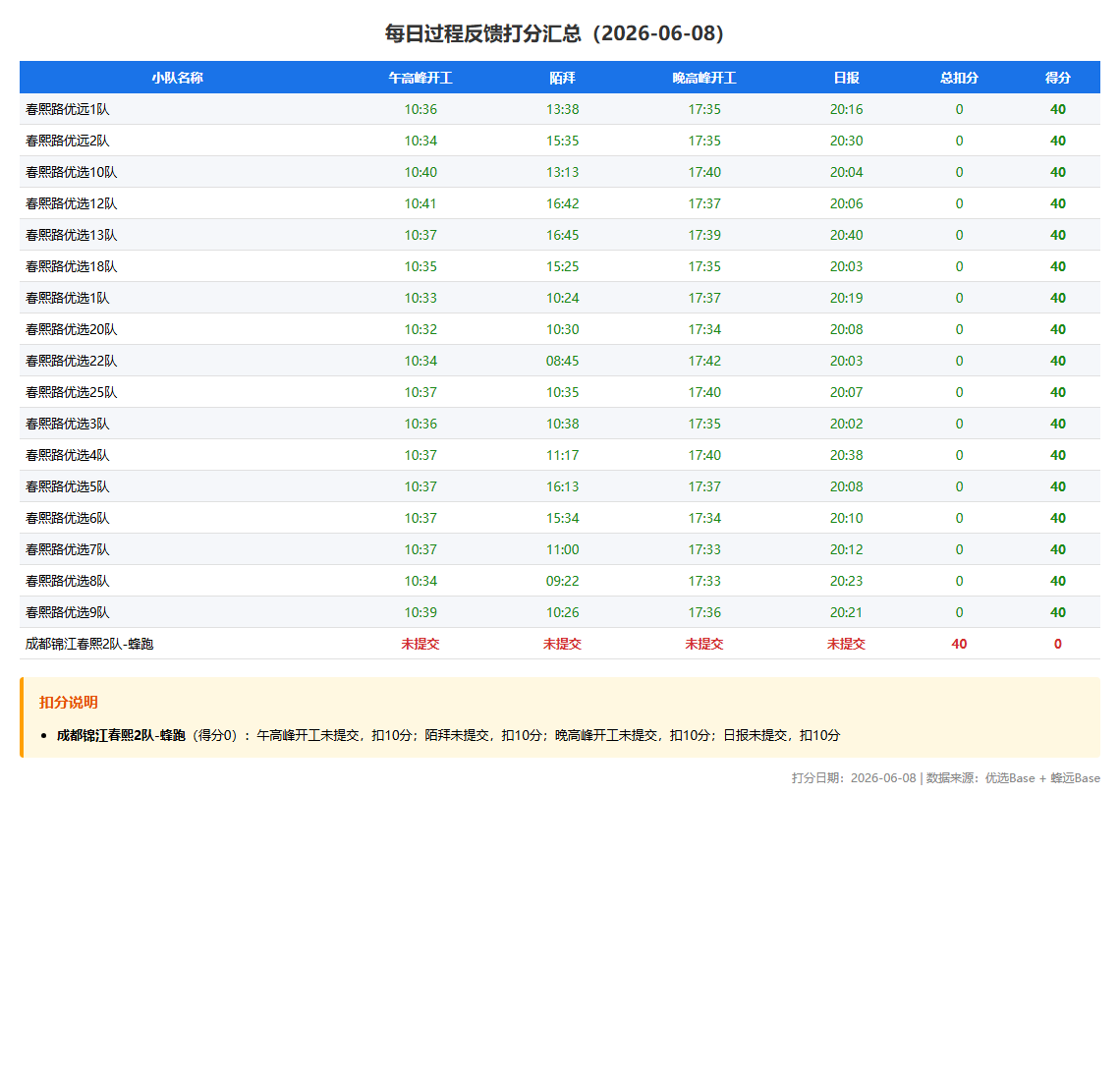Screen dimensions: 1120x1081
Task: Select team name 春熙路优选13队
Action: tap(72, 235)
